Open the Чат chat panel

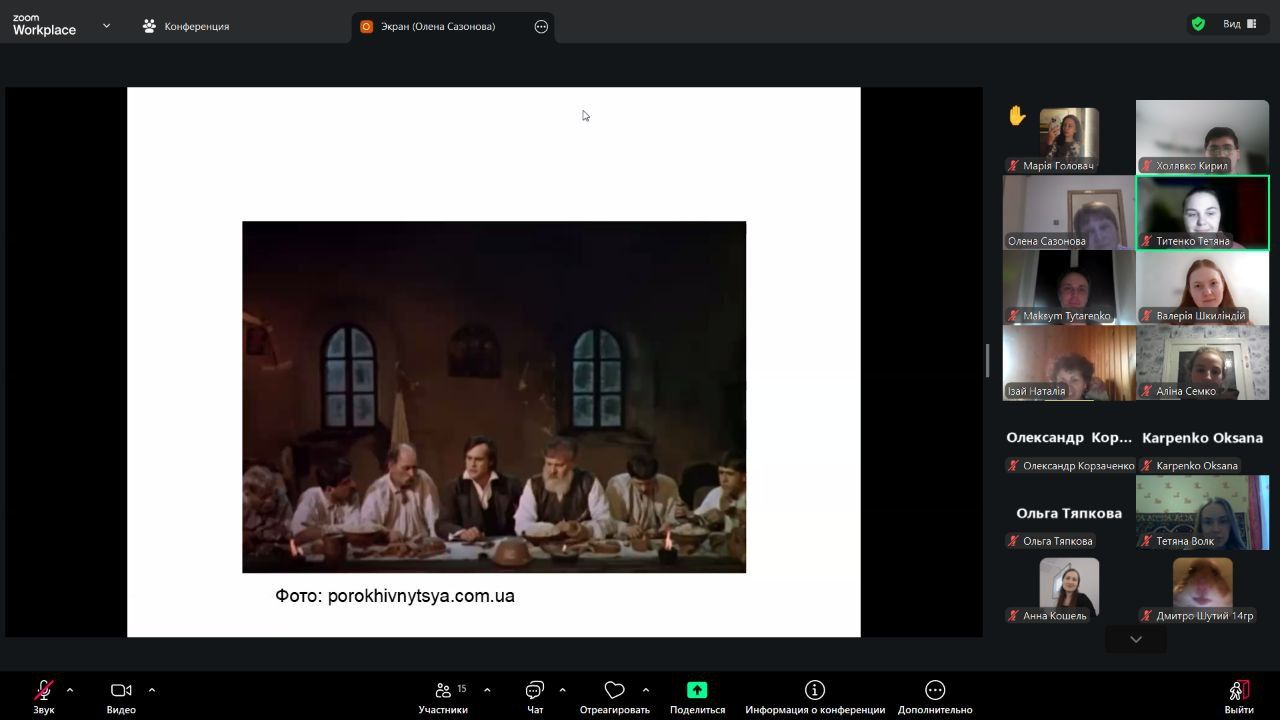coord(535,695)
